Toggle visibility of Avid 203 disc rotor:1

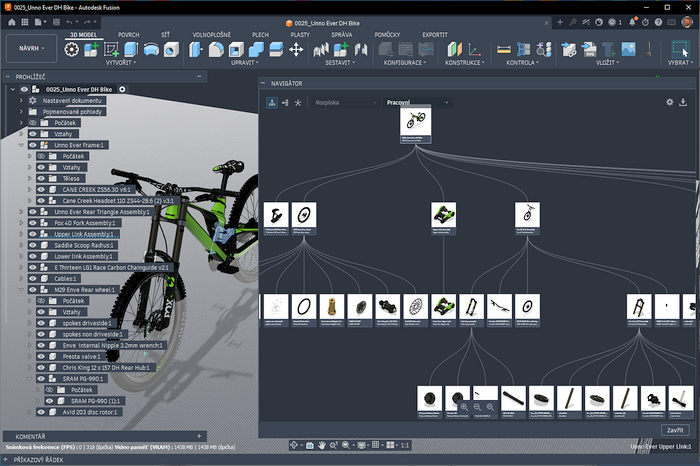point(41,412)
